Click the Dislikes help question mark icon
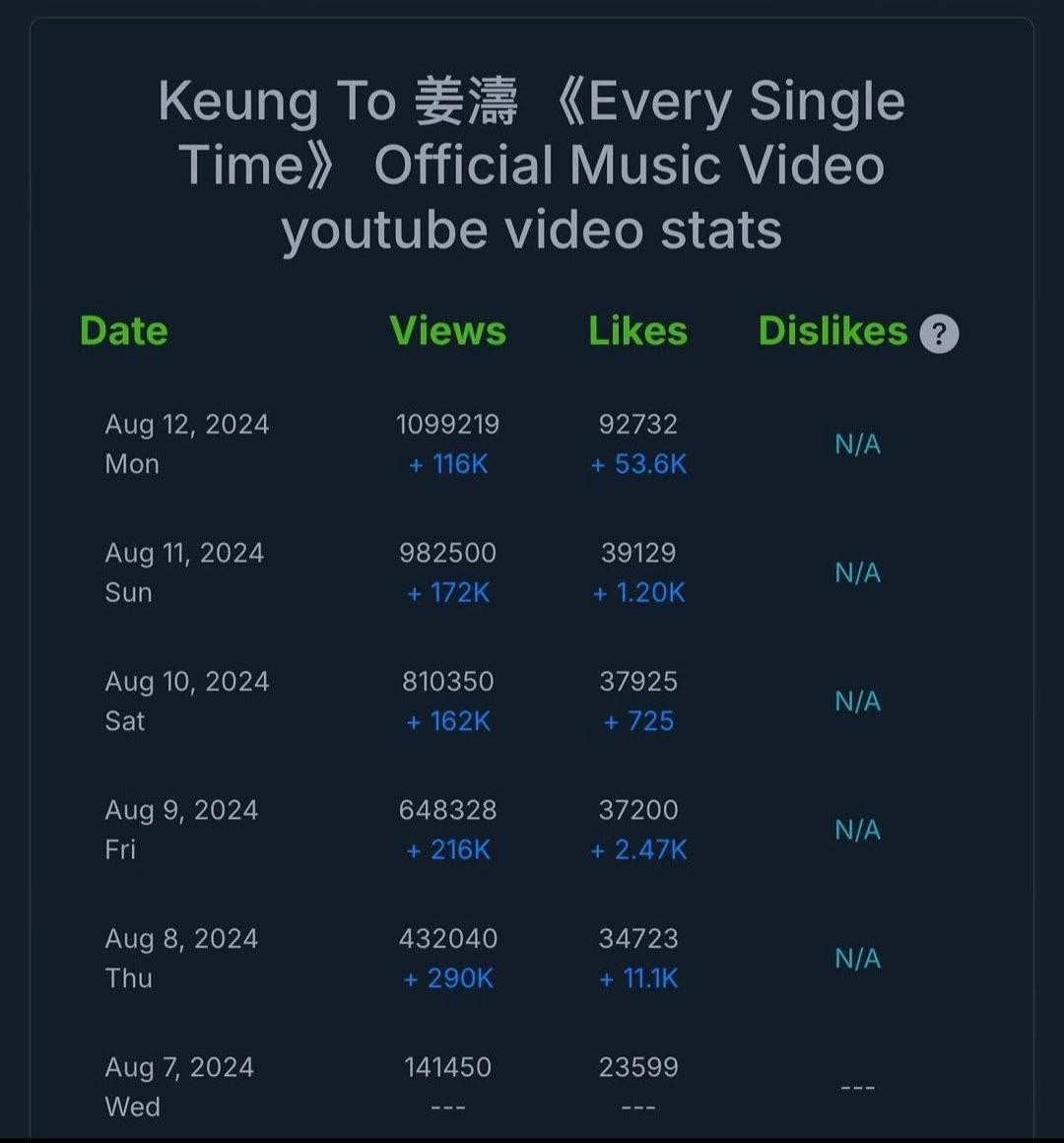Viewport: 1064px width, 1143px height. click(939, 334)
